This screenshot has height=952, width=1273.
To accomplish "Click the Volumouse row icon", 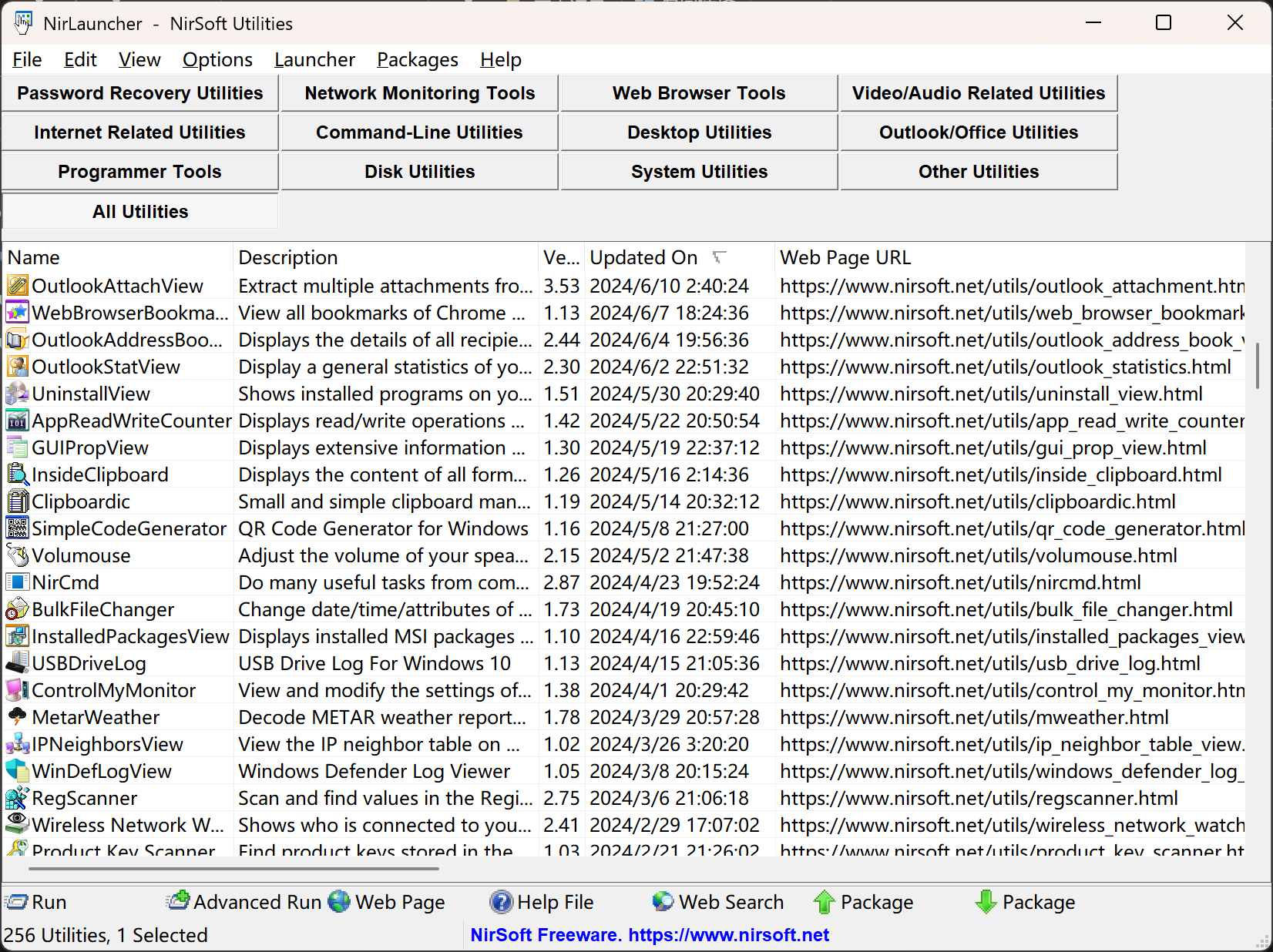I will [x=17, y=555].
